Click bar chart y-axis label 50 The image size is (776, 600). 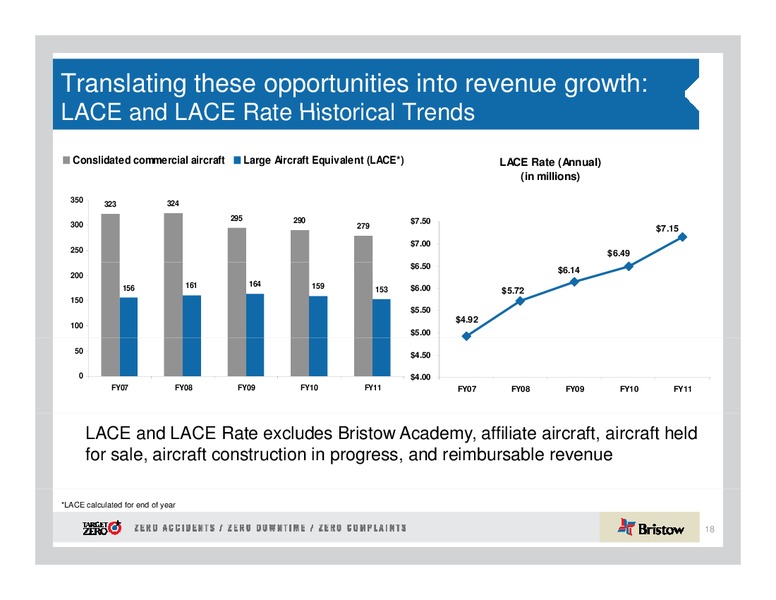79,351
